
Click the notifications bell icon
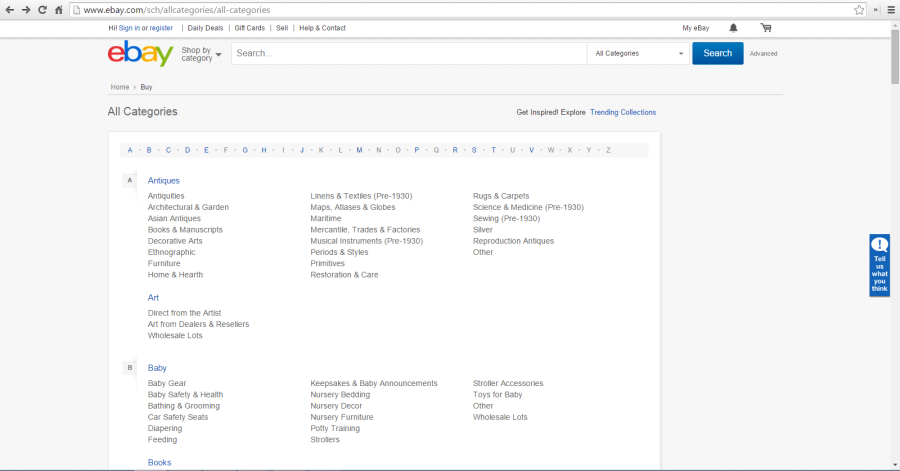point(734,28)
